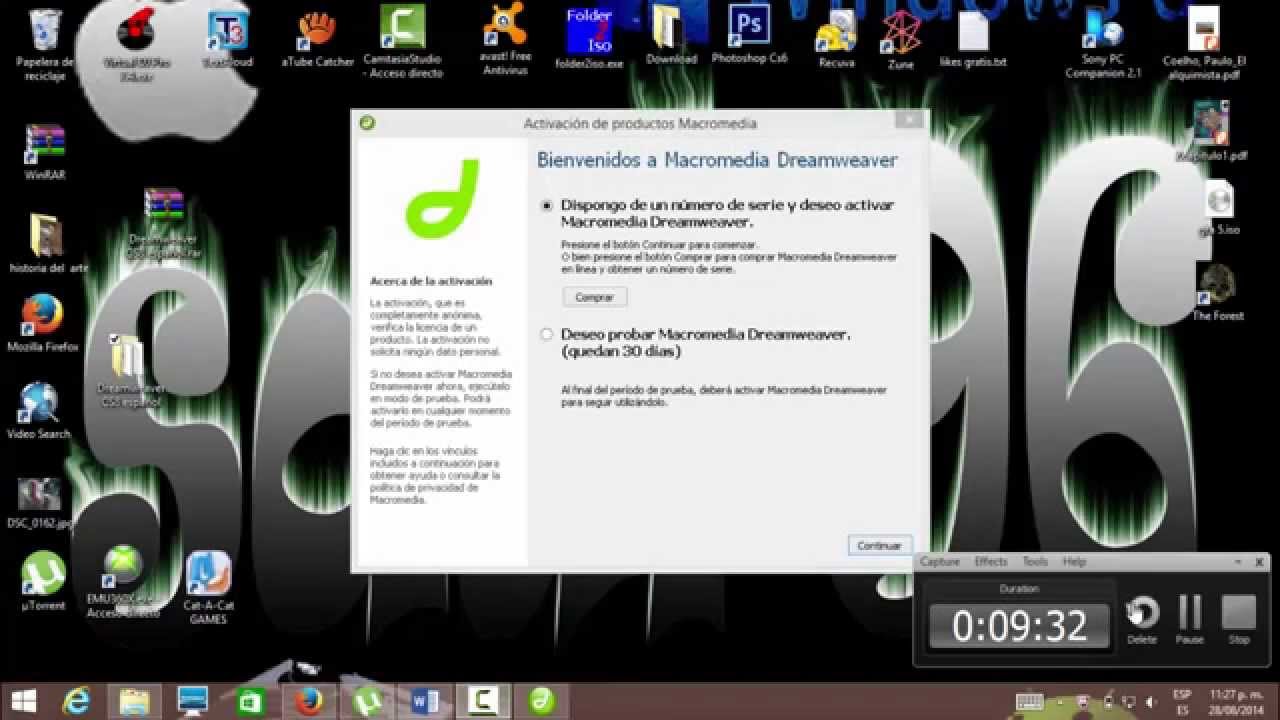Viewport: 1280px width, 720px height.
Task: Open Internet Explorer from the taskbar
Action: tap(76, 701)
